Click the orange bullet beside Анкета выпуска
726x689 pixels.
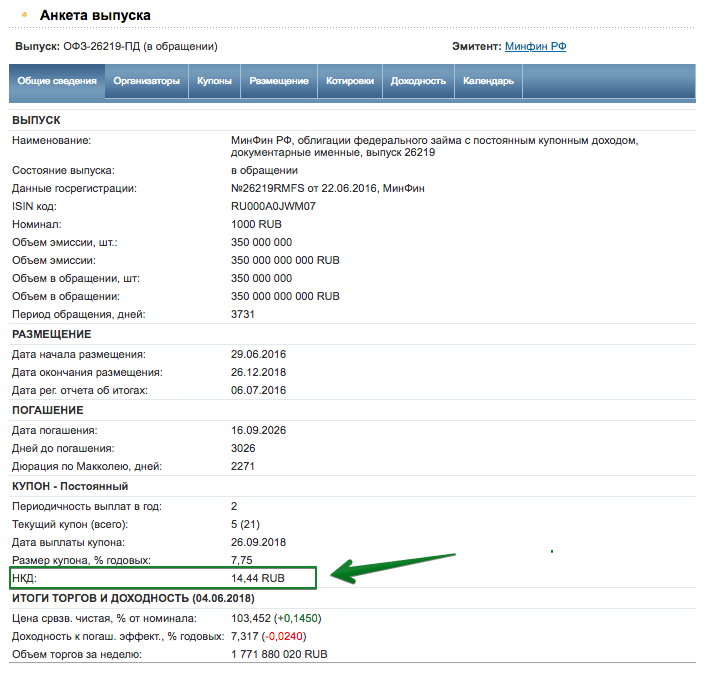(x=25, y=15)
